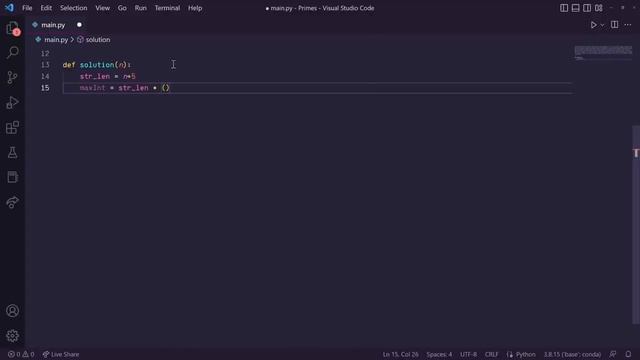This screenshot has width=640, height=360.
Task: Click line number 12 in gutter
Action: [x=45, y=53]
